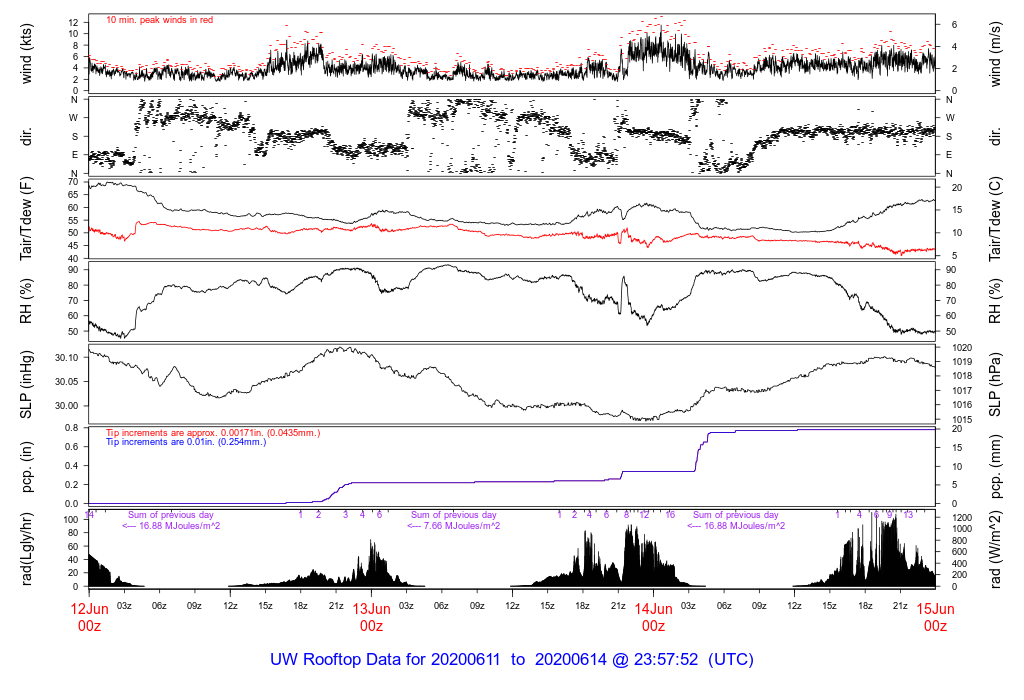Select the "wind (m/s)" axis label
Image resolution: width=1024 pixels, height=700 pixels.
995,54
